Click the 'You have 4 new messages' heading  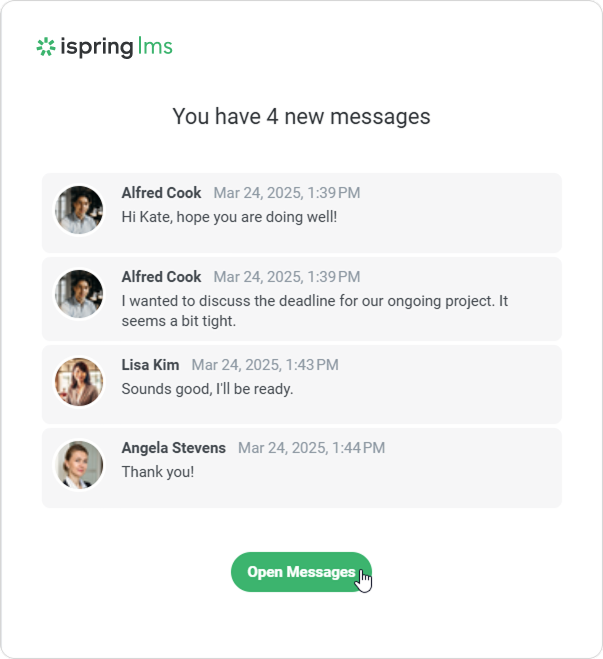tap(301, 117)
